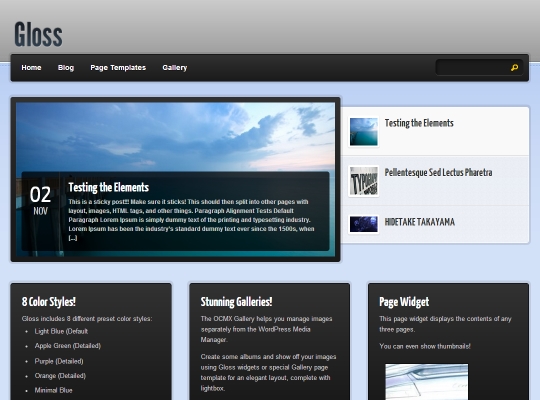Click the 'Stunning Galleries!' widget heading
The image size is (540, 400).
(236, 302)
